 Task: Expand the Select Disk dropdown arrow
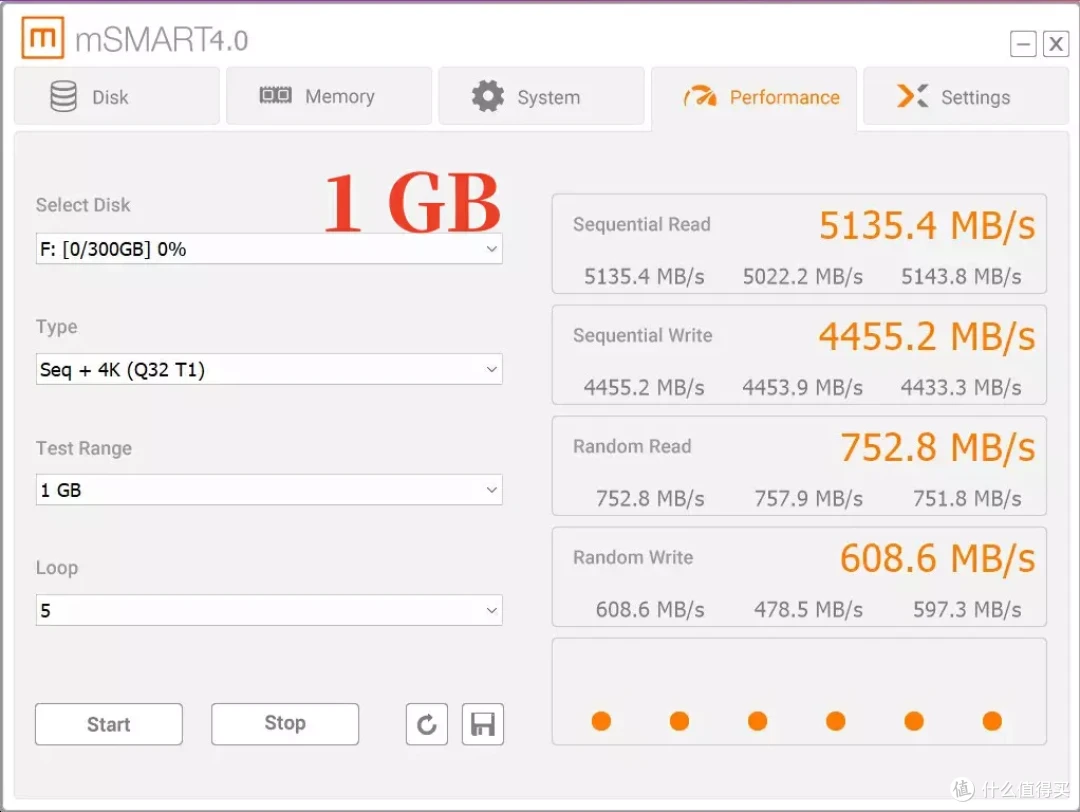[491, 249]
